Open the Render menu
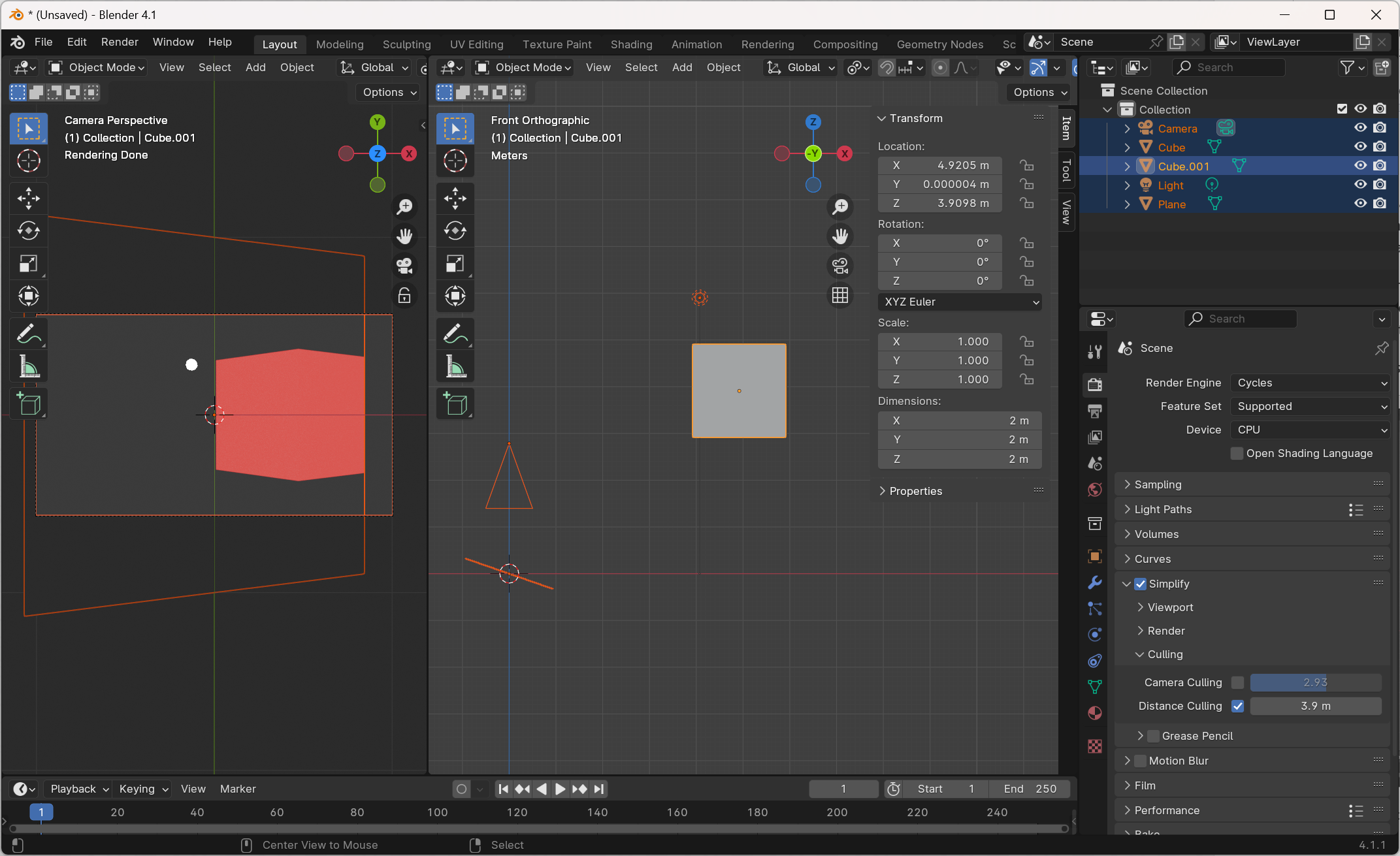 point(120,42)
